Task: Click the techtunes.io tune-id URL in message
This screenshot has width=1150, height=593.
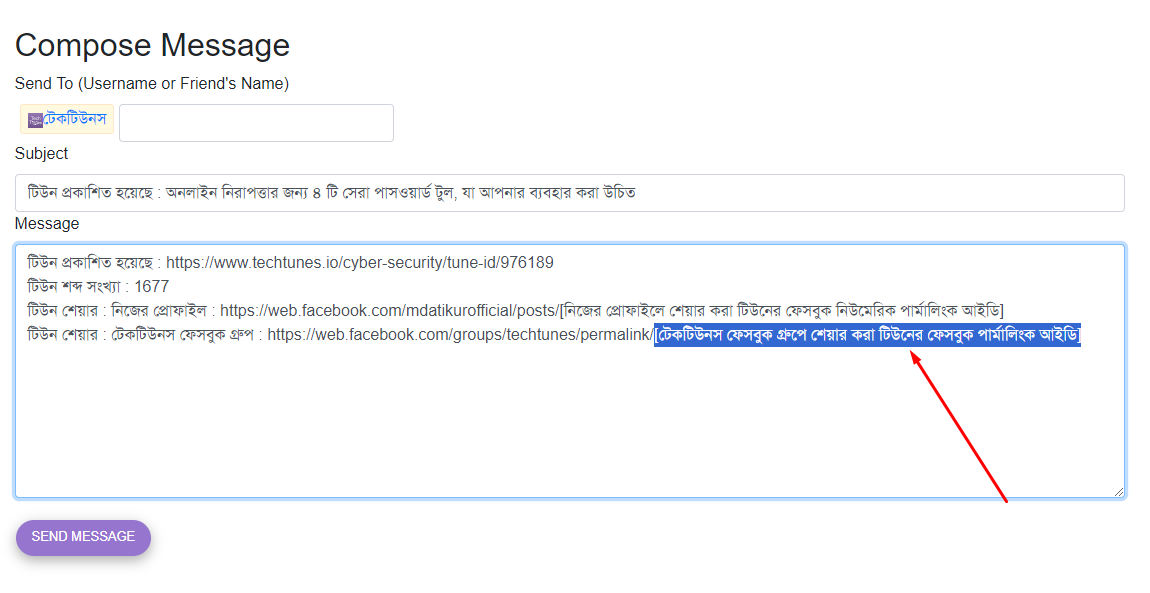Action: [359, 263]
